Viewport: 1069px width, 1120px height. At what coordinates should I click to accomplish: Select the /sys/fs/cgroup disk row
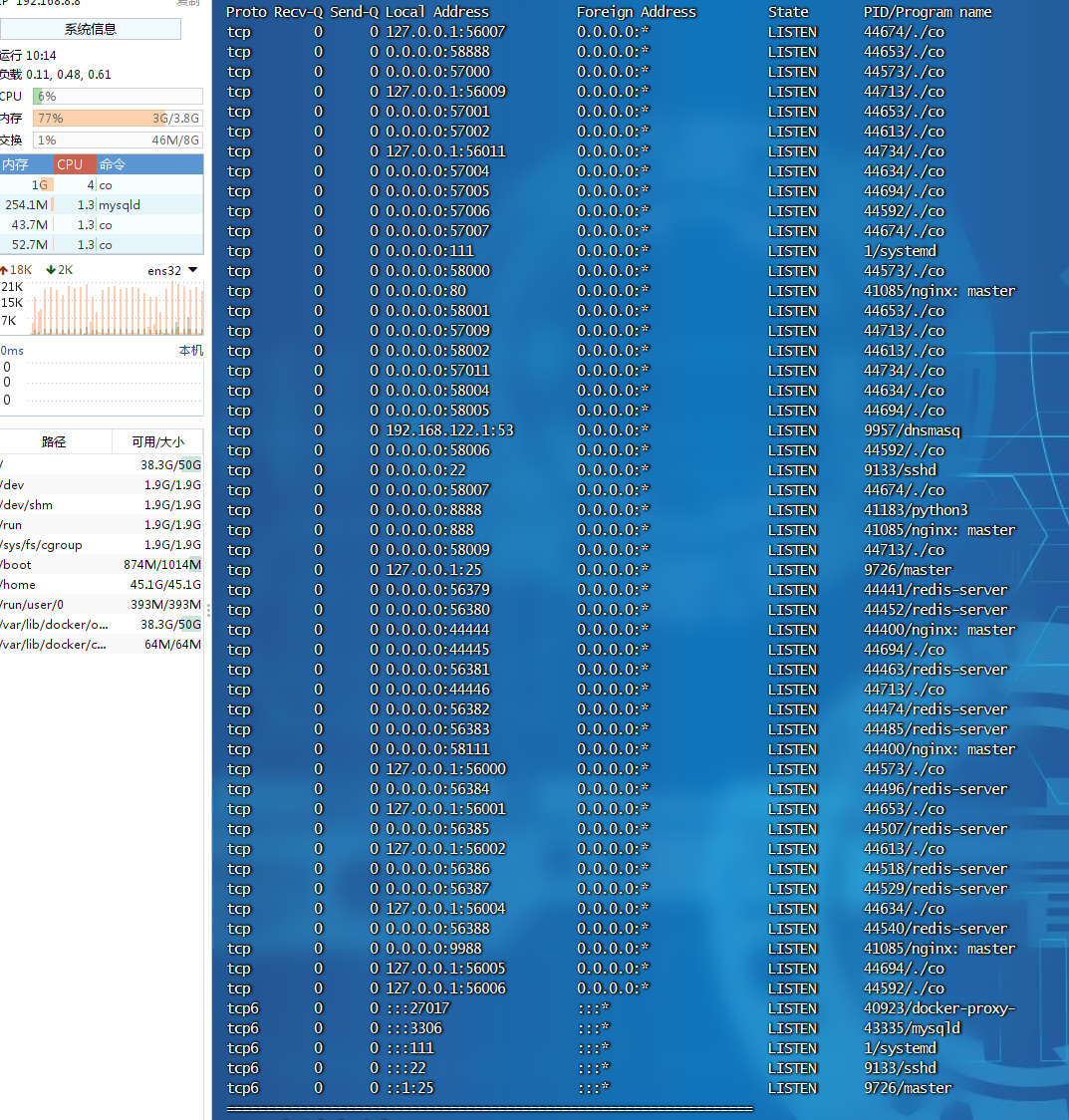point(102,545)
